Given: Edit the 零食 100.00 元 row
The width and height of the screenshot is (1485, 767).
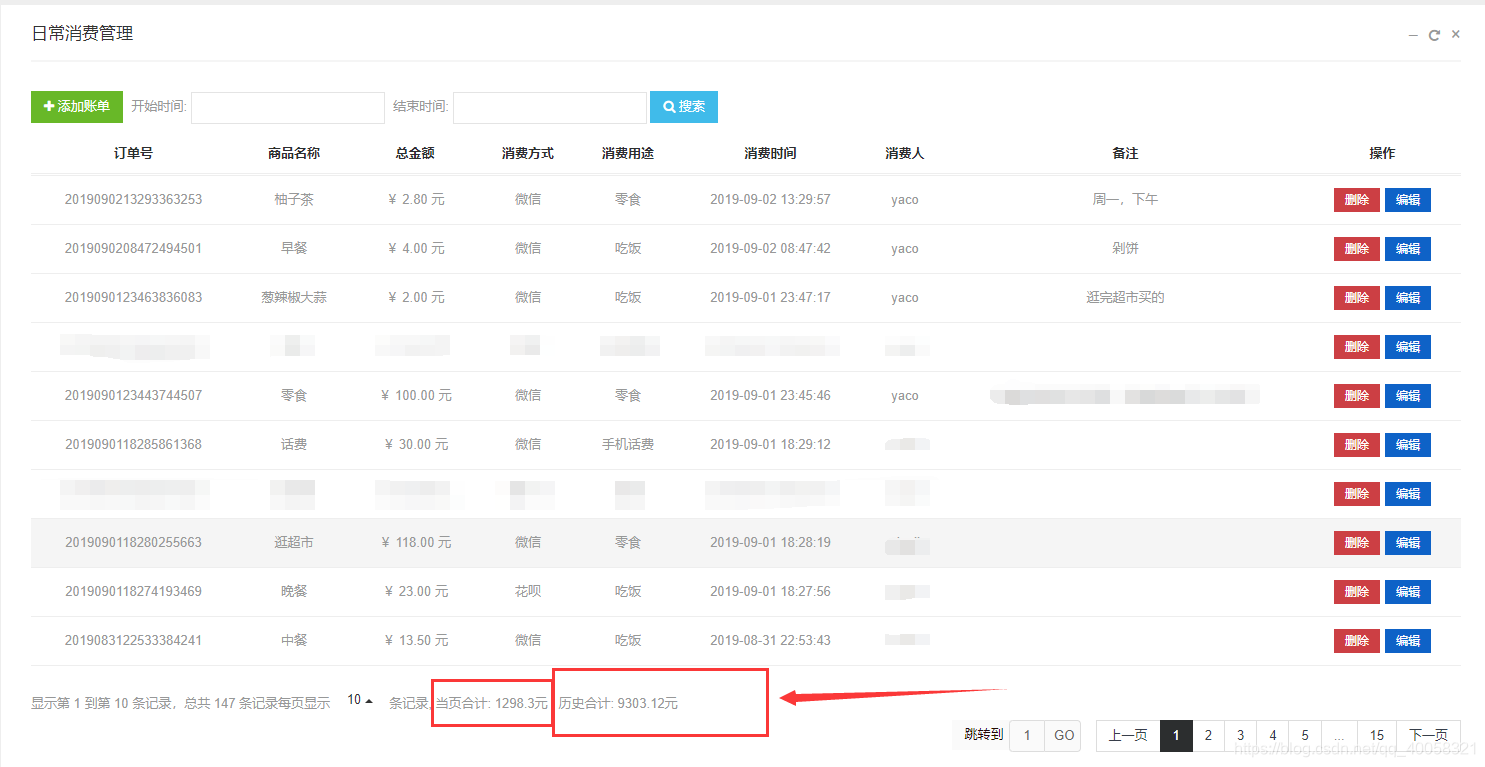Looking at the screenshot, I should point(1408,396).
